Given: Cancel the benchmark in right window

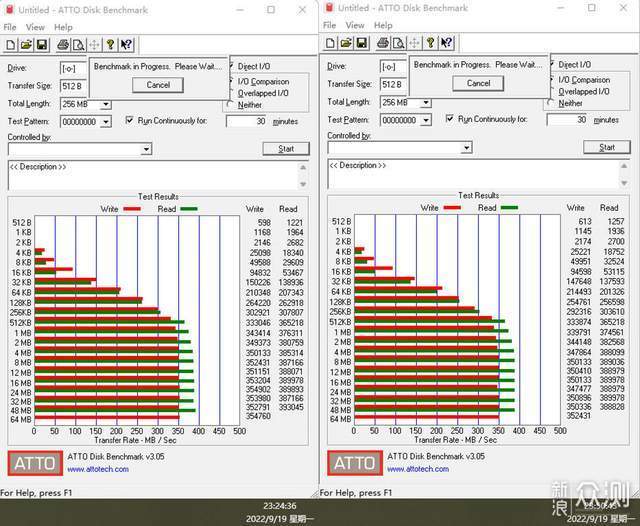Looking at the screenshot, I should 478,83.
